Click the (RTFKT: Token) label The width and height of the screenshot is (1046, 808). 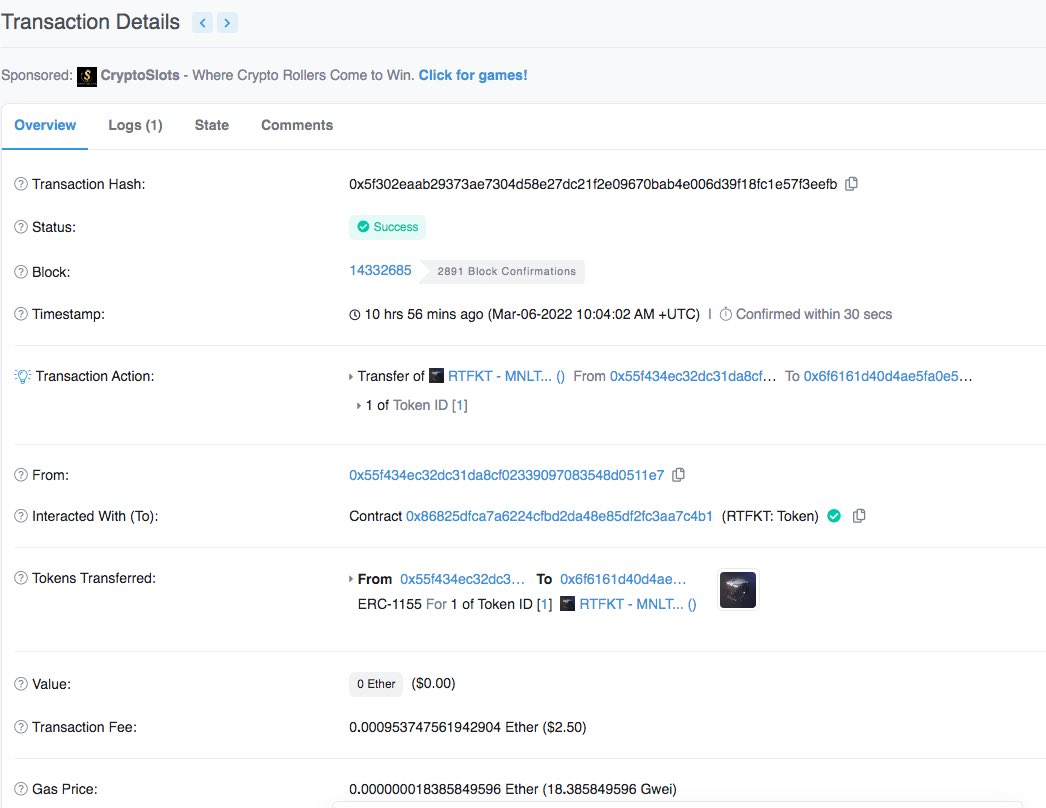pos(770,516)
